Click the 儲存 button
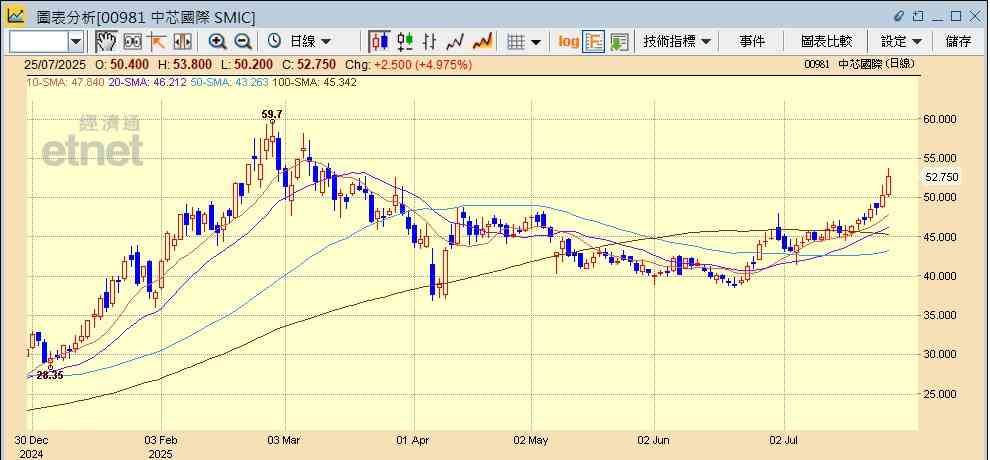Viewport: 990px width, 460px height. point(958,42)
